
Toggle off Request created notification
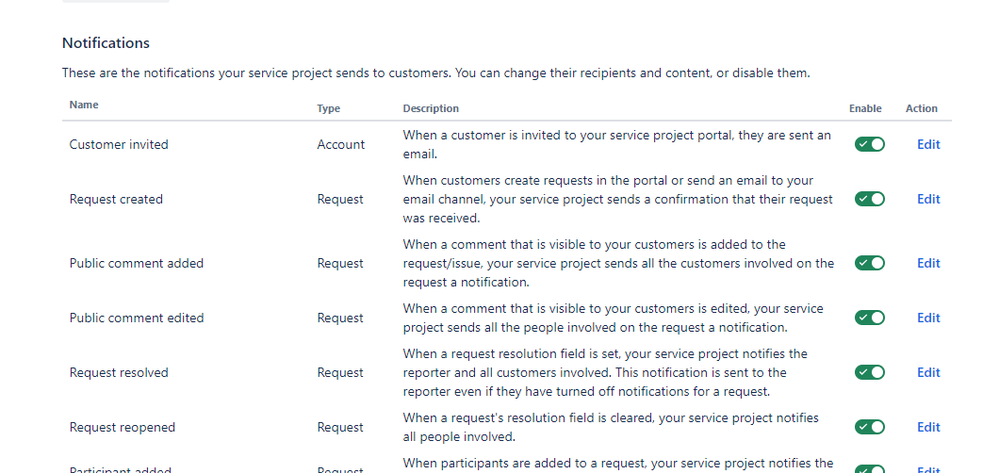pos(869,199)
